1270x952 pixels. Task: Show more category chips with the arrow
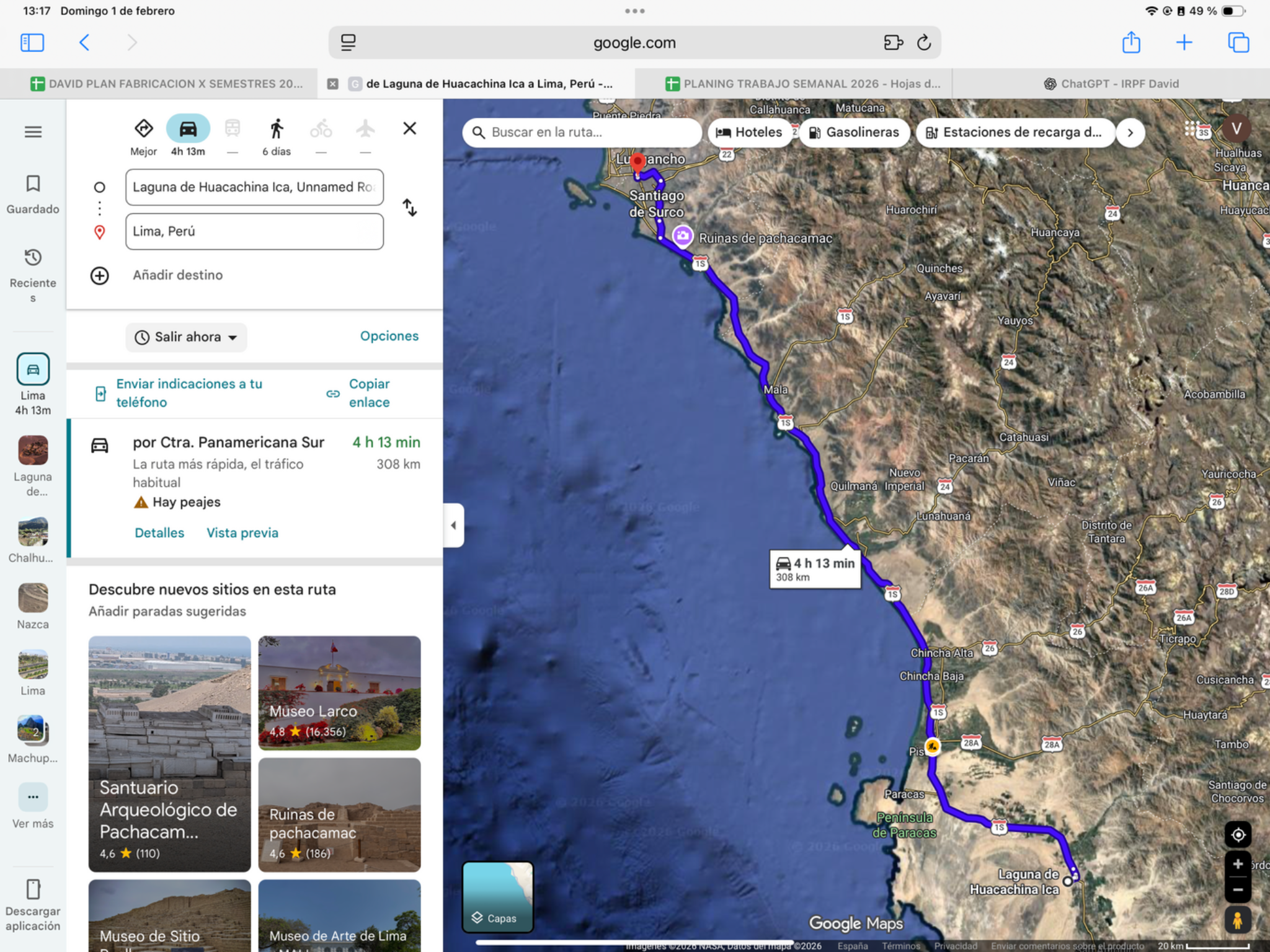[x=1130, y=132]
